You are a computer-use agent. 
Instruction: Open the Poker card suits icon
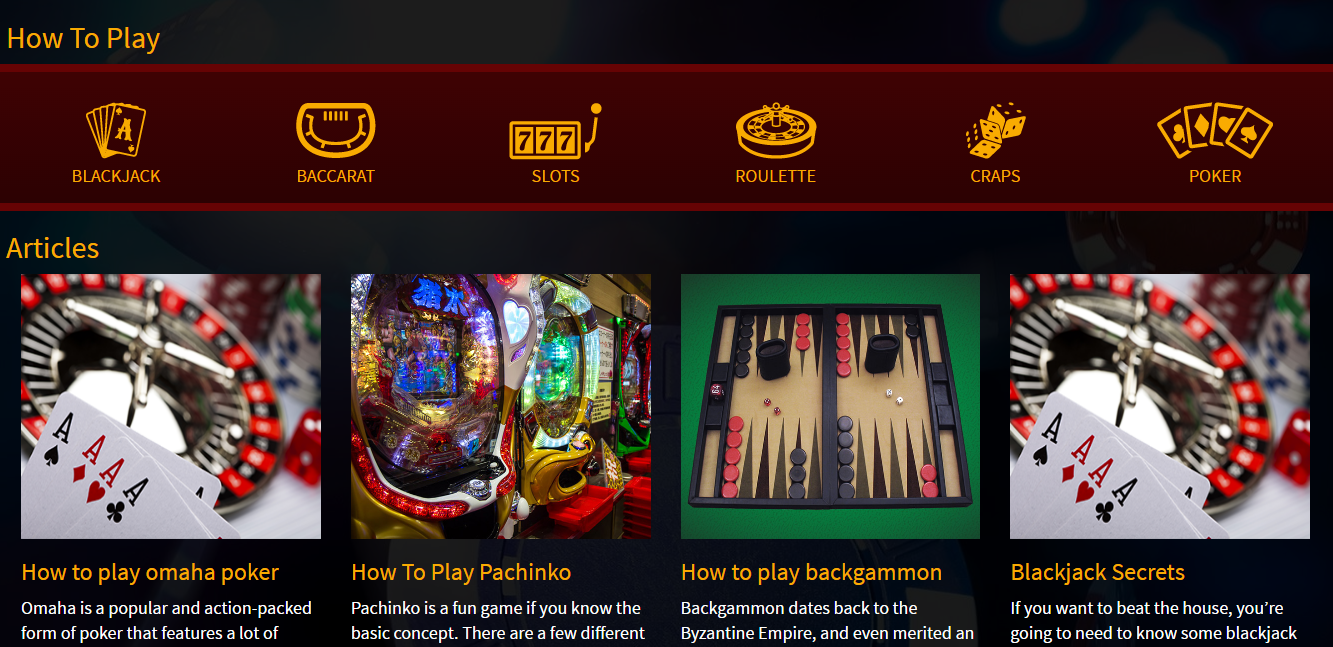pyautogui.click(x=1215, y=131)
